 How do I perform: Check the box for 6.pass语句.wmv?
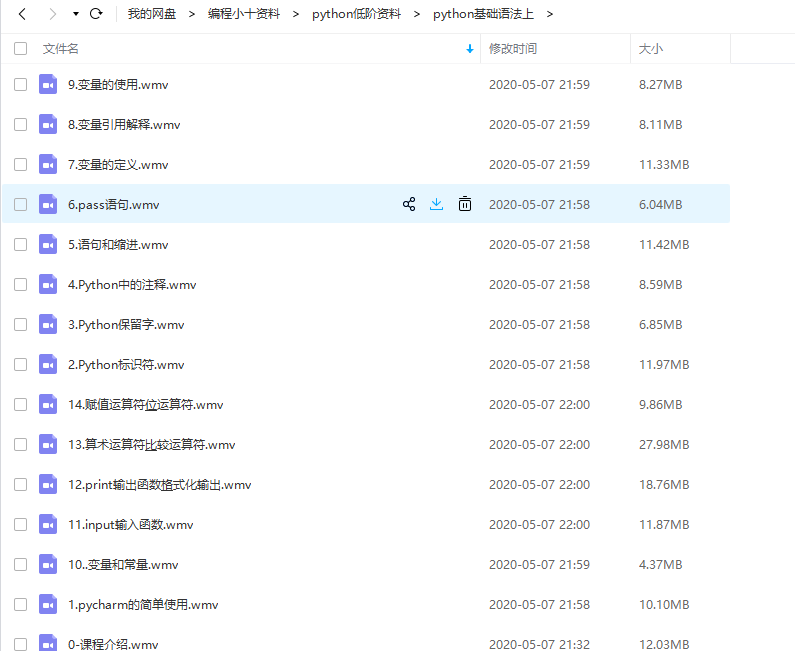(20, 204)
